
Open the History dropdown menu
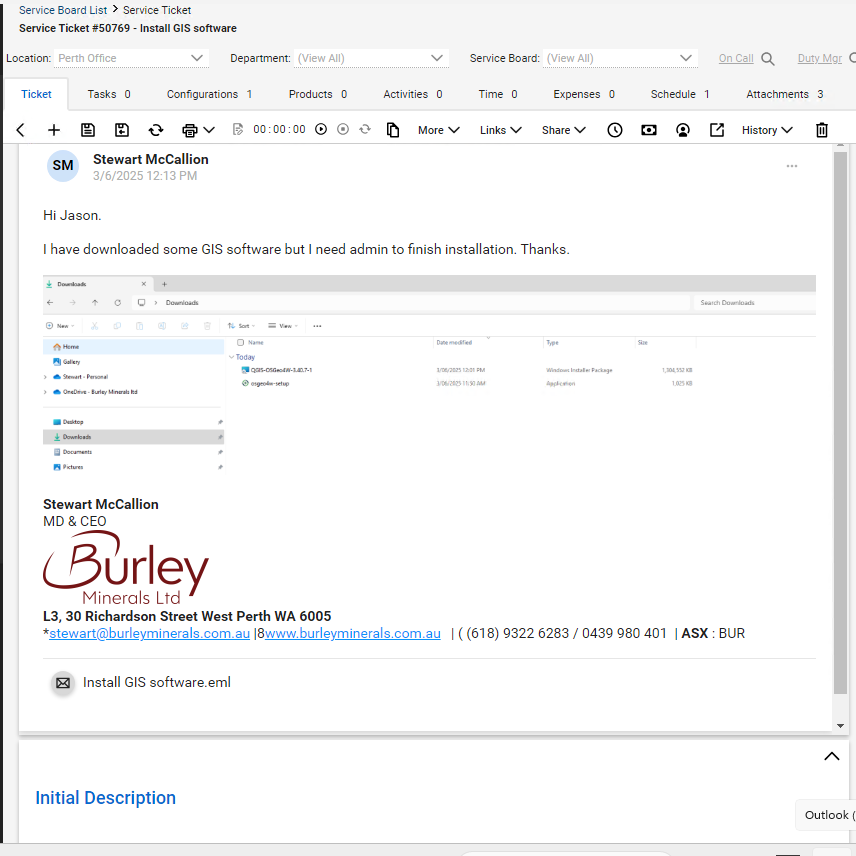pyautogui.click(x=767, y=130)
